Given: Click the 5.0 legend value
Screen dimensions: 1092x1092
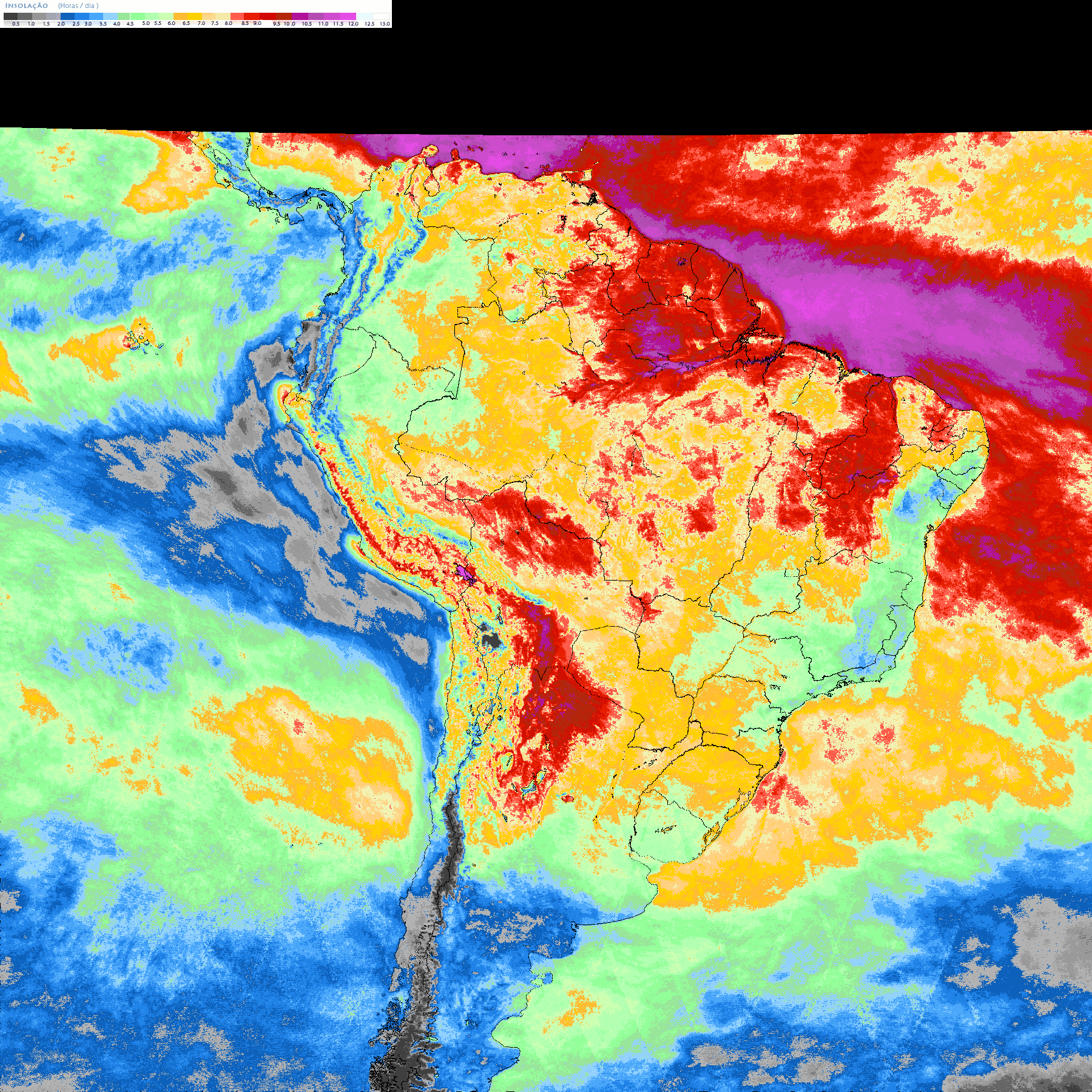Looking at the screenshot, I should tap(146, 23).
